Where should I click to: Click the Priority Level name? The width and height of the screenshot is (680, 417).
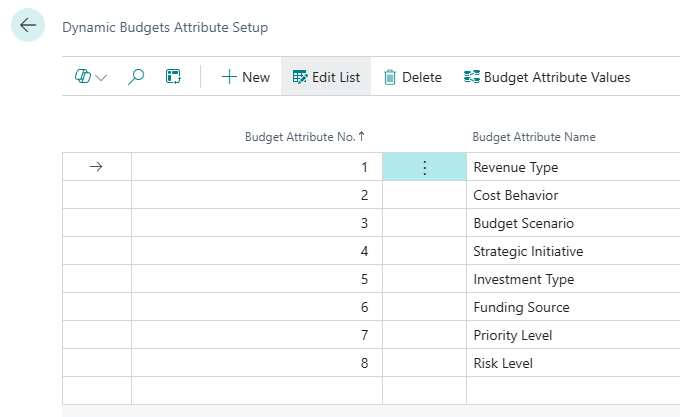pyautogui.click(x=512, y=336)
